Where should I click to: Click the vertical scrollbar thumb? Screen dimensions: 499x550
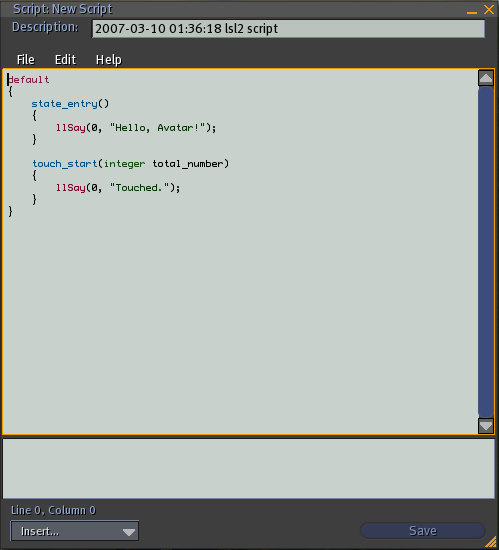click(x=486, y=252)
